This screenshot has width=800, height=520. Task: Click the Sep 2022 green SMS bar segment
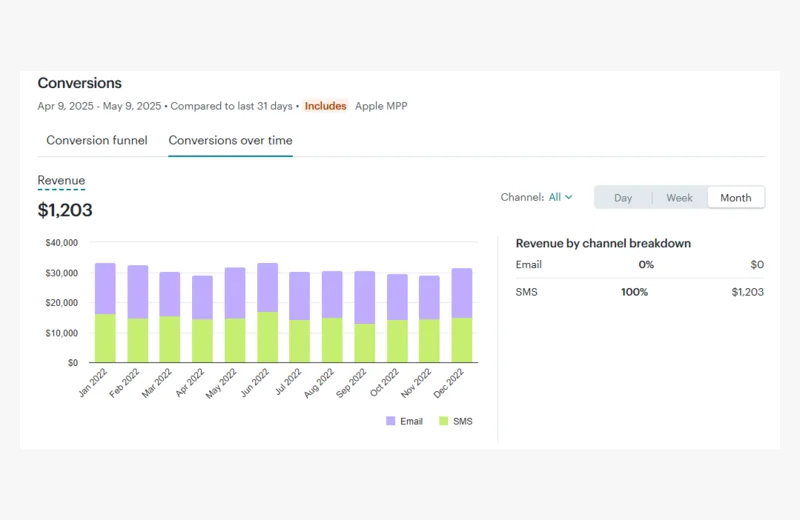pyautogui.click(x=365, y=343)
